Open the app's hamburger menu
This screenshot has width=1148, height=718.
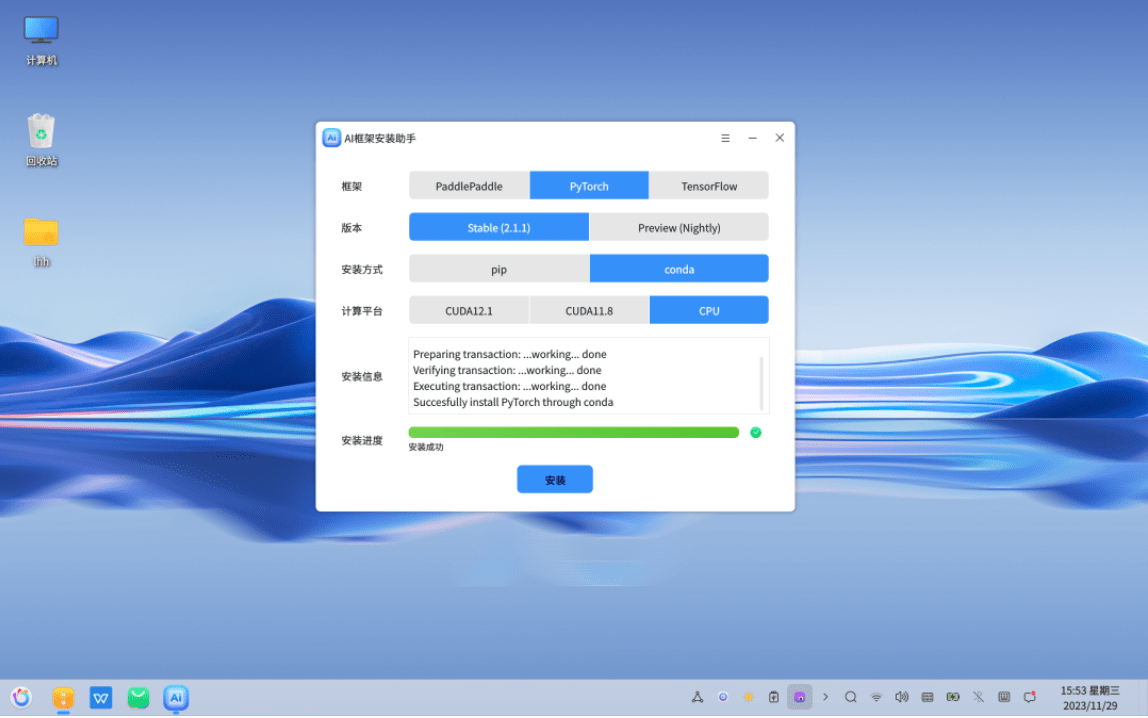[x=725, y=138]
